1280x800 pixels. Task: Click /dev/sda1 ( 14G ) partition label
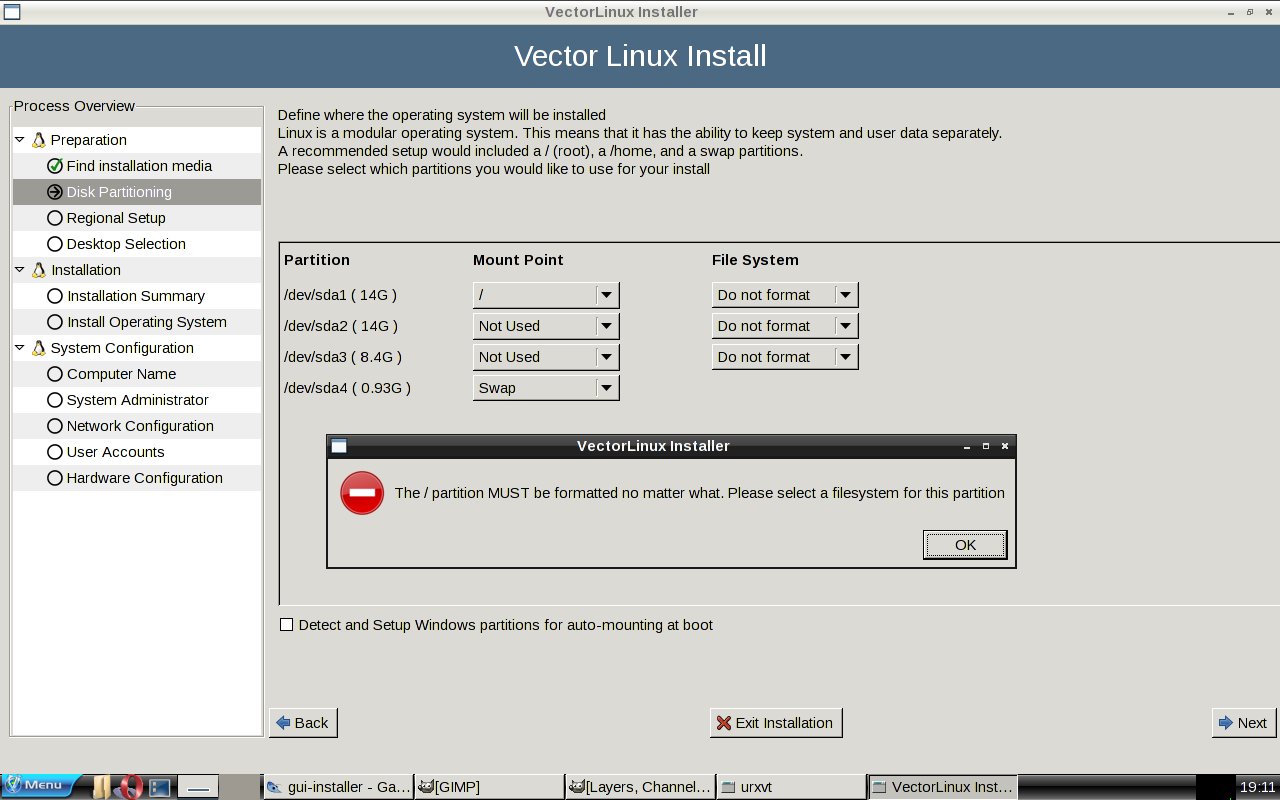tap(340, 295)
